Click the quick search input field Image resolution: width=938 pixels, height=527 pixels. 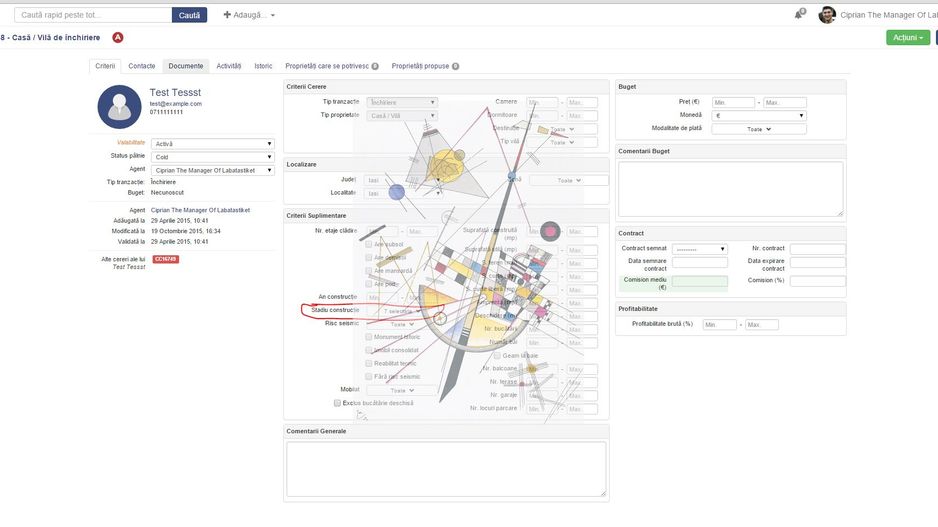tap(93, 15)
